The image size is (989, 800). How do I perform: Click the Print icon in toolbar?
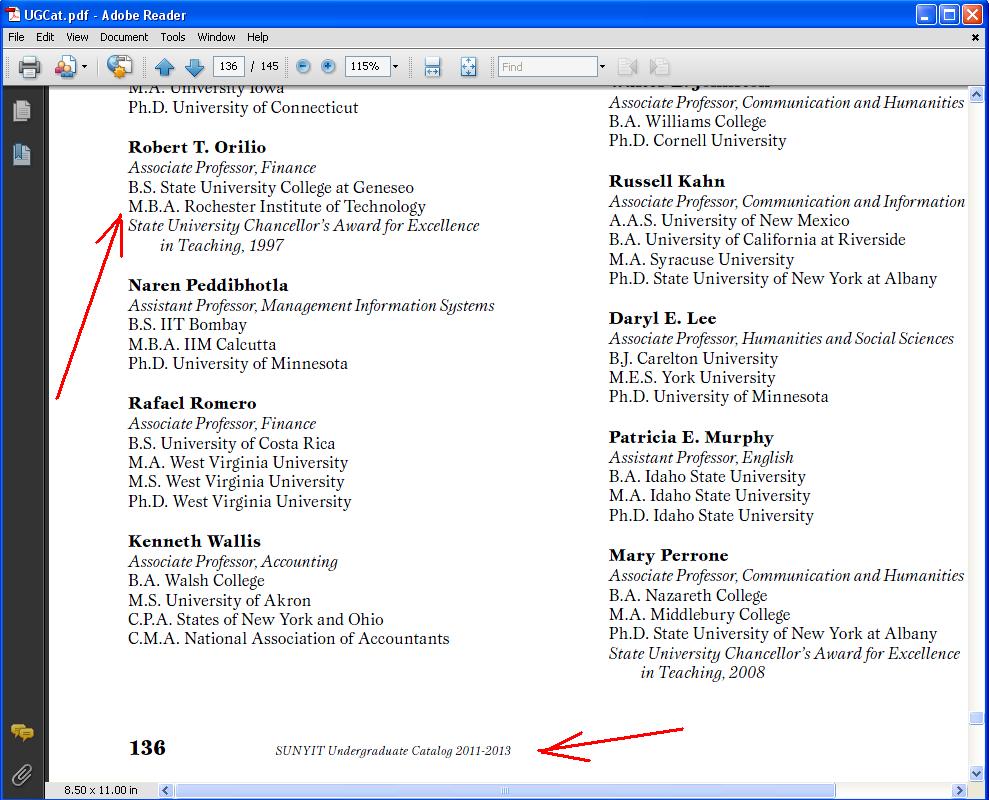[x=29, y=67]
